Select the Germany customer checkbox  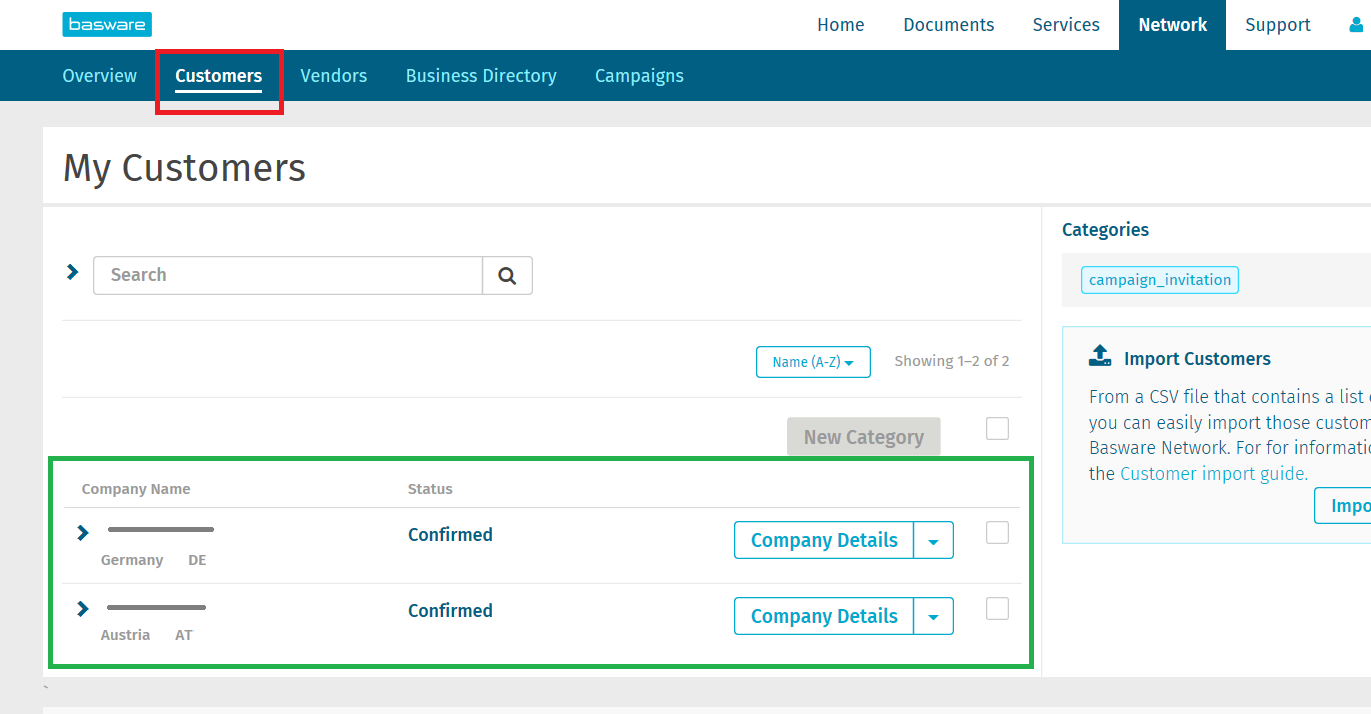tap(997, 533)
